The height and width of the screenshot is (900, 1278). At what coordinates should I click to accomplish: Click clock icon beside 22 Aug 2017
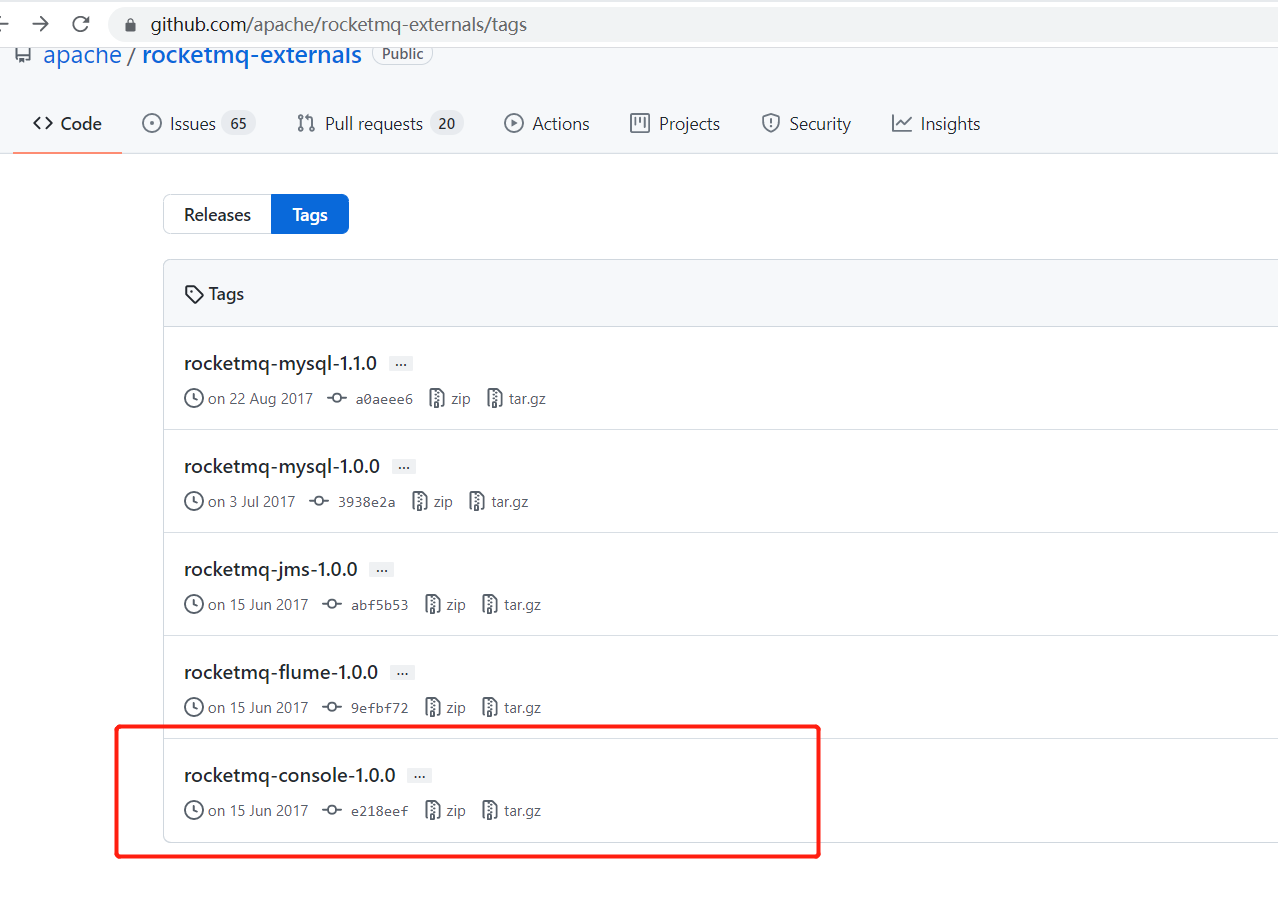194,398
